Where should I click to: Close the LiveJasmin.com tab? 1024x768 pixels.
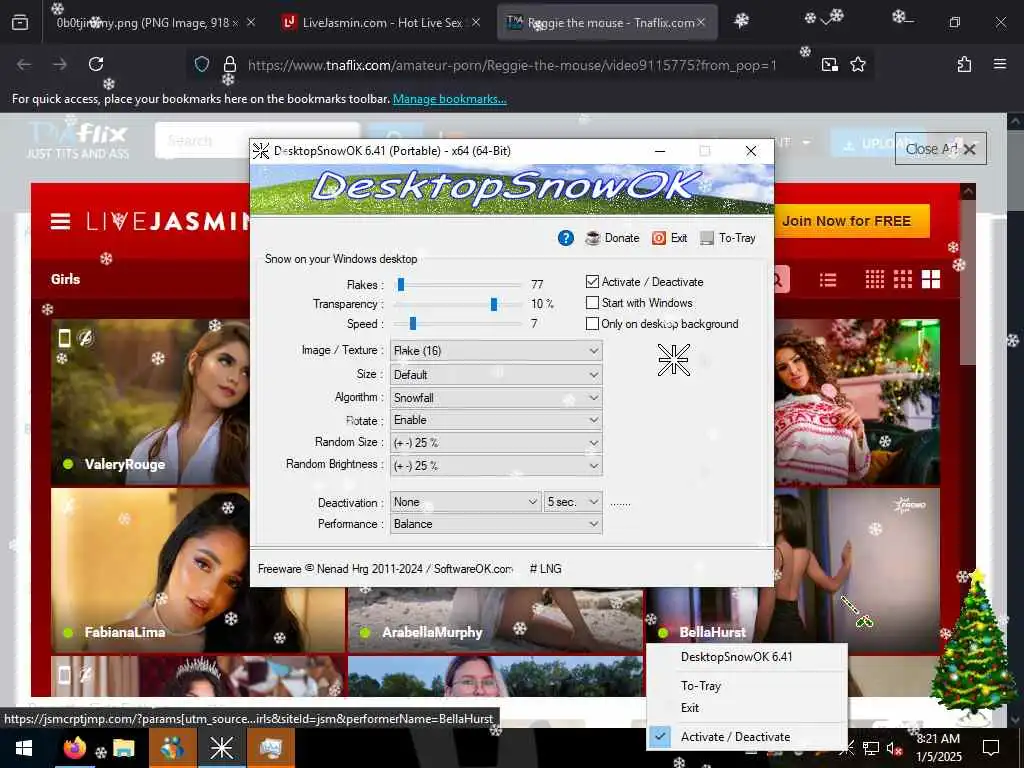pyautogui.click(x=476, y=22)
